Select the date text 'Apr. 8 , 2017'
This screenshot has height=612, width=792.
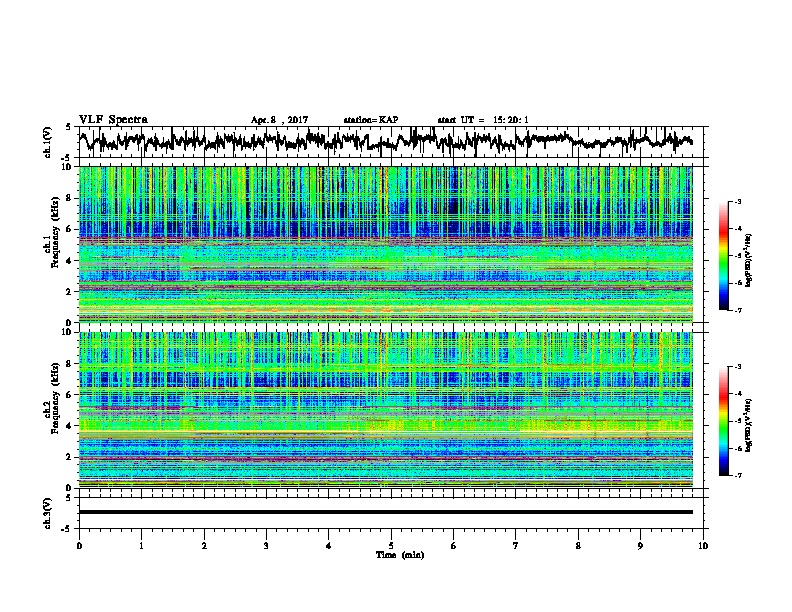[279, 120]
